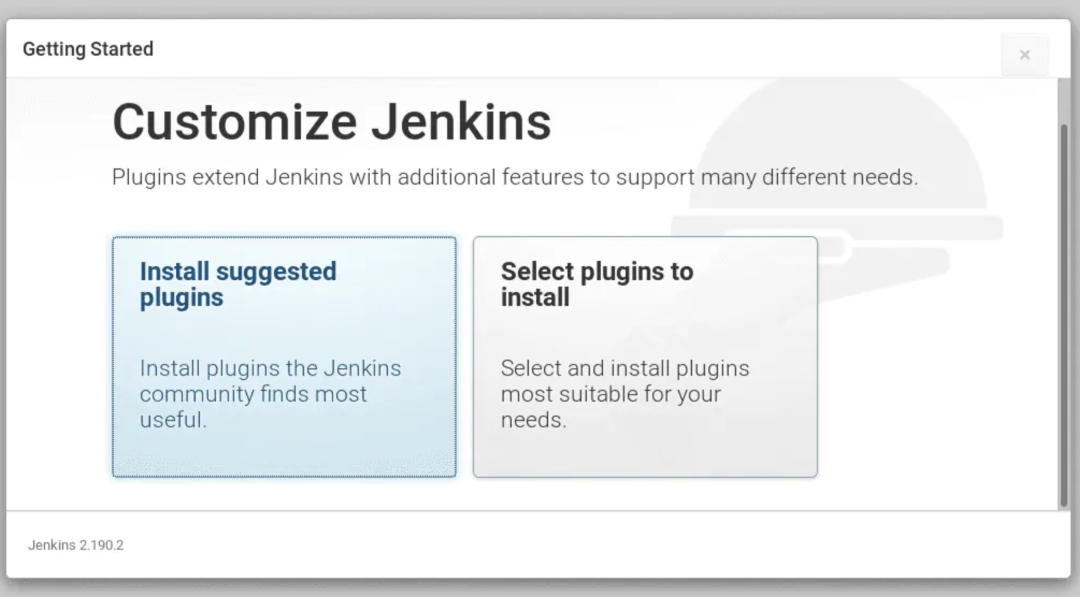This screenshot has width=1080, height=597.
Task: Click the header bar area next to Getting Started
Action: coord(572,49)
